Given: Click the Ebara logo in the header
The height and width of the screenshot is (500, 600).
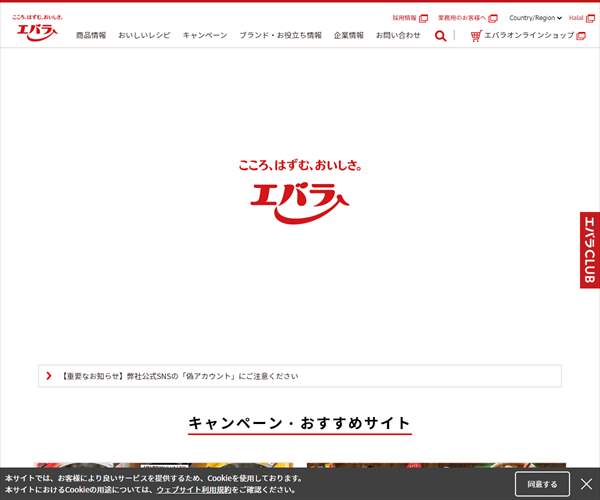Looking at the screenshot, I should [x=37, y=28].
